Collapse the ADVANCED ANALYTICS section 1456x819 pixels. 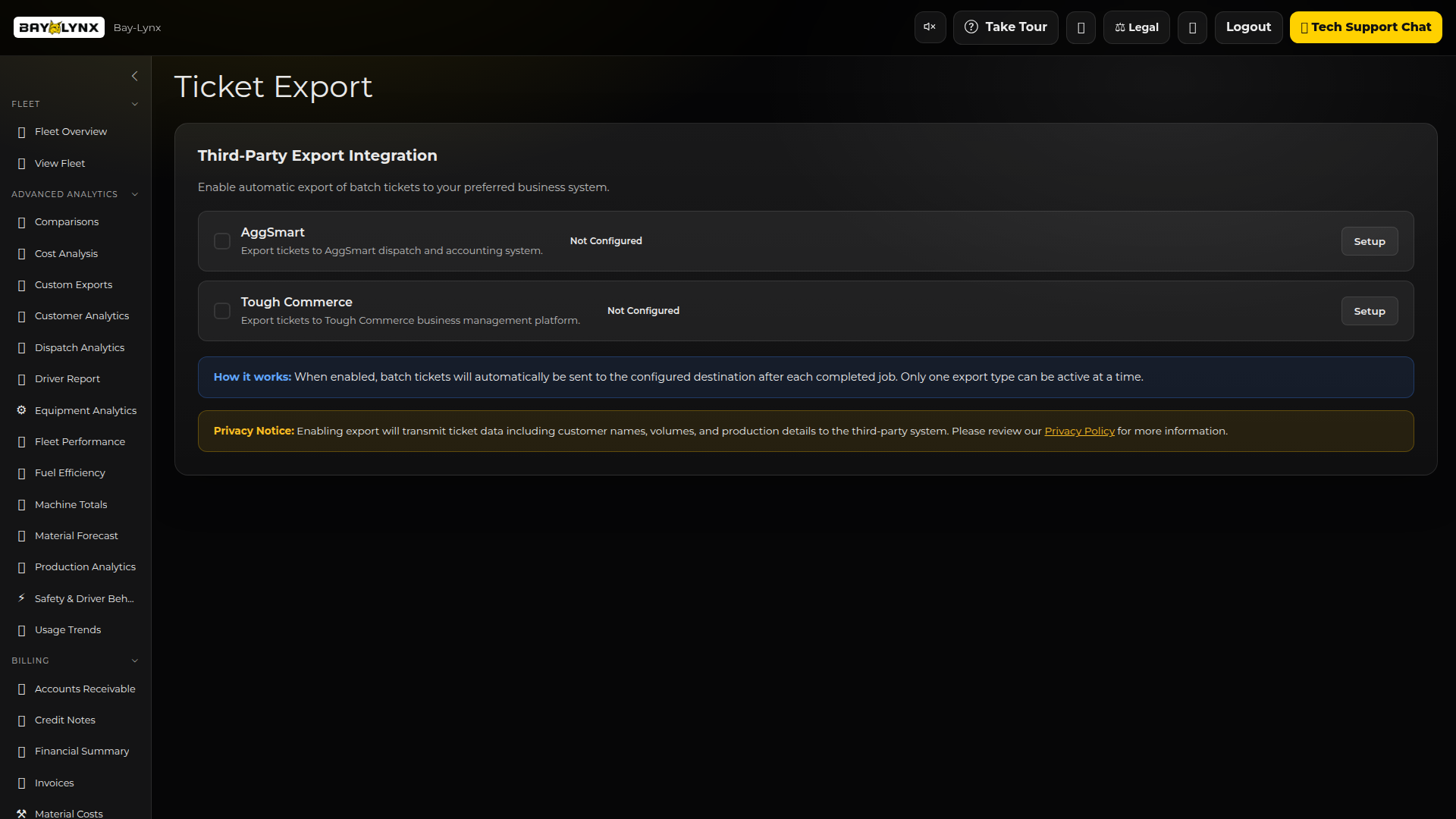coord(134,194)
